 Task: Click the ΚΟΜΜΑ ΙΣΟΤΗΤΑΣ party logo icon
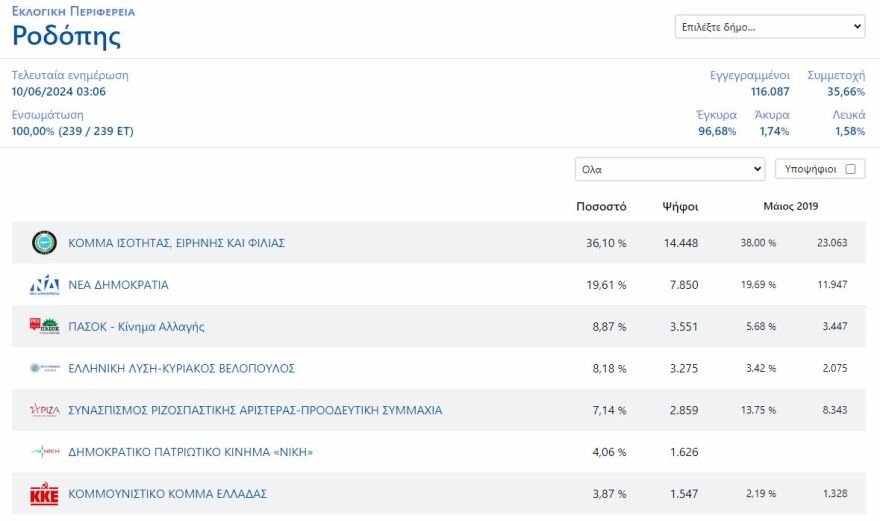44,243
